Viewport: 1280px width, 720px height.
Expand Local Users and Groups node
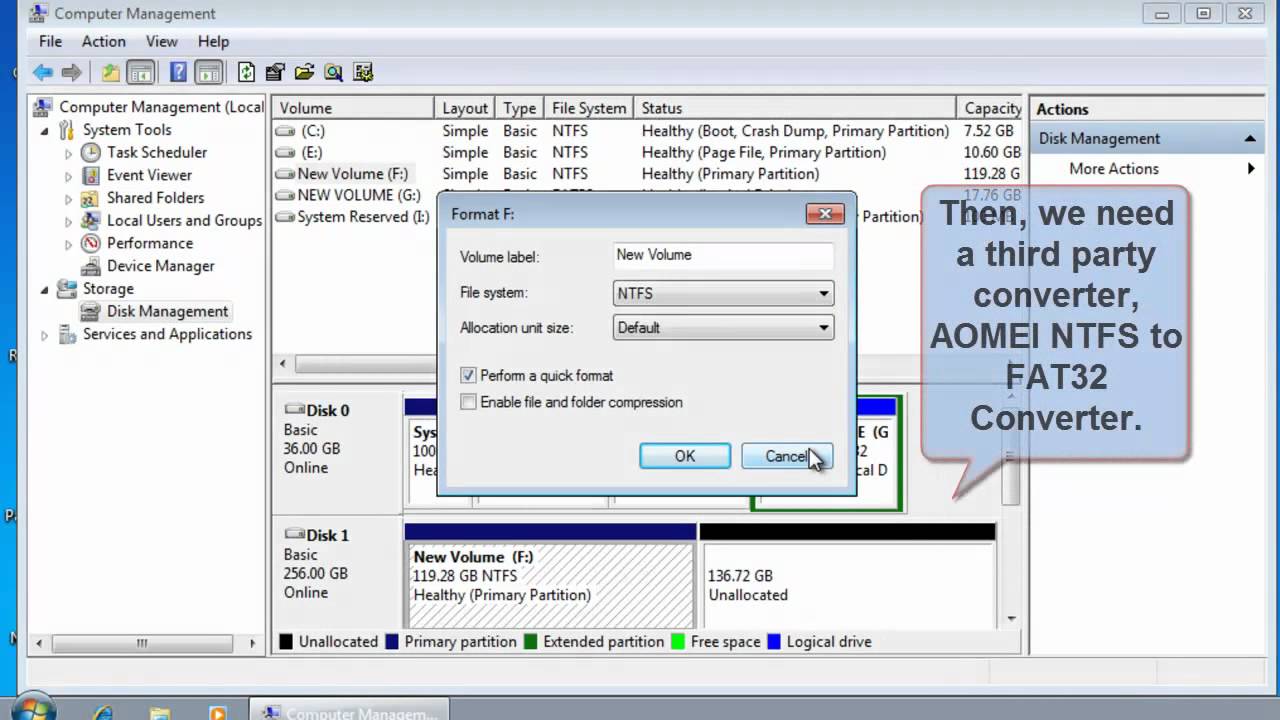(x=68, y=221)
